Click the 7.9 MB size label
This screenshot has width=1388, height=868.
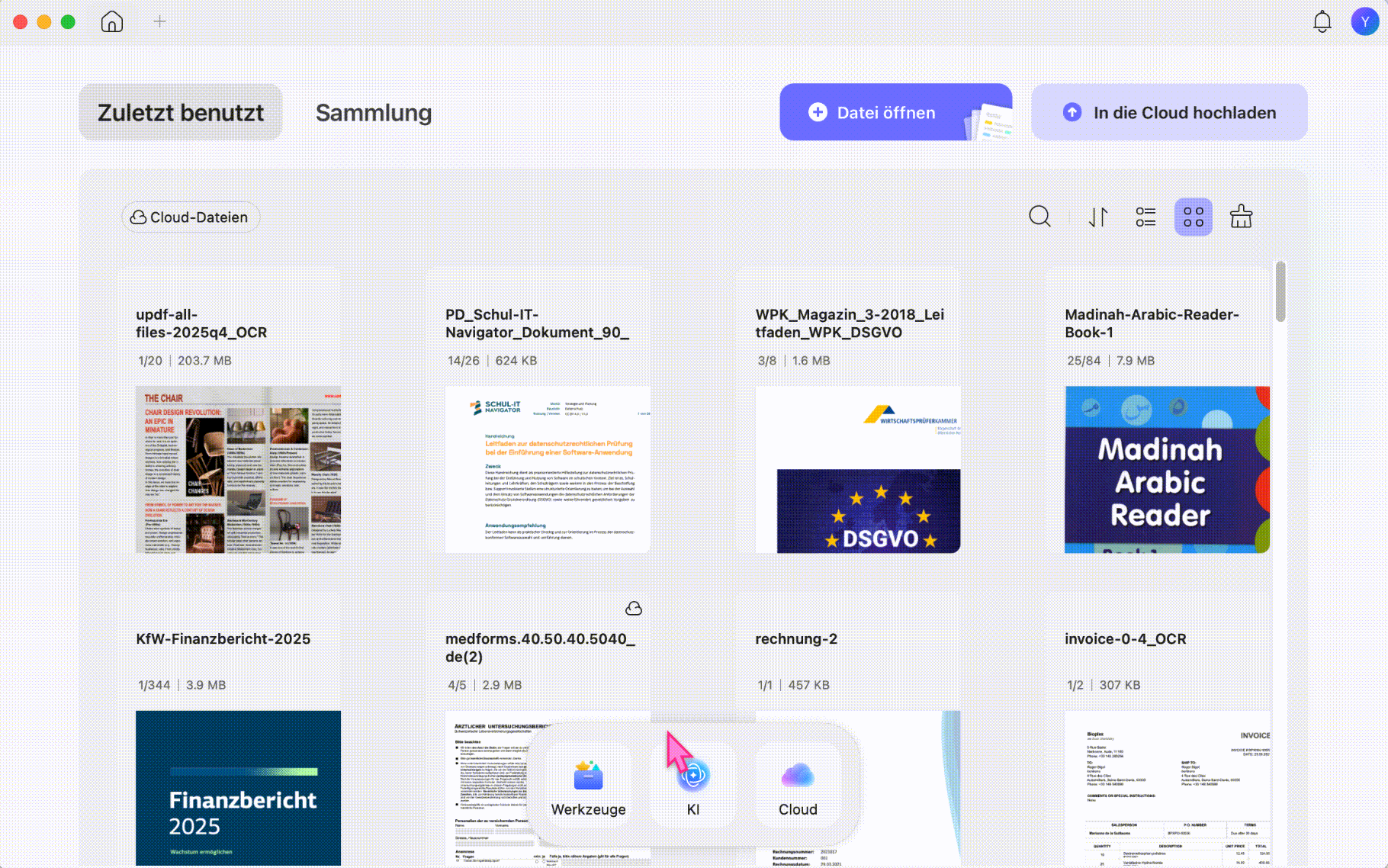[1136, 360]
